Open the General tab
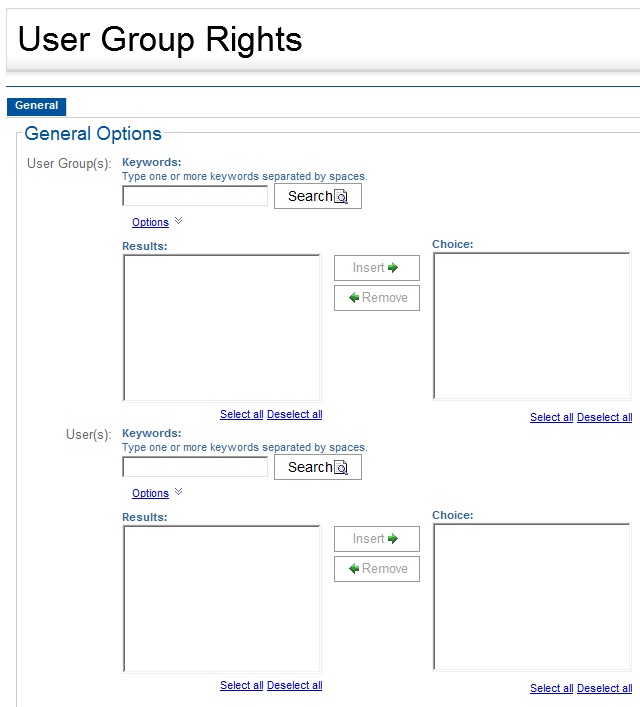This screenshot has width=640, height=707. [36, 106]
